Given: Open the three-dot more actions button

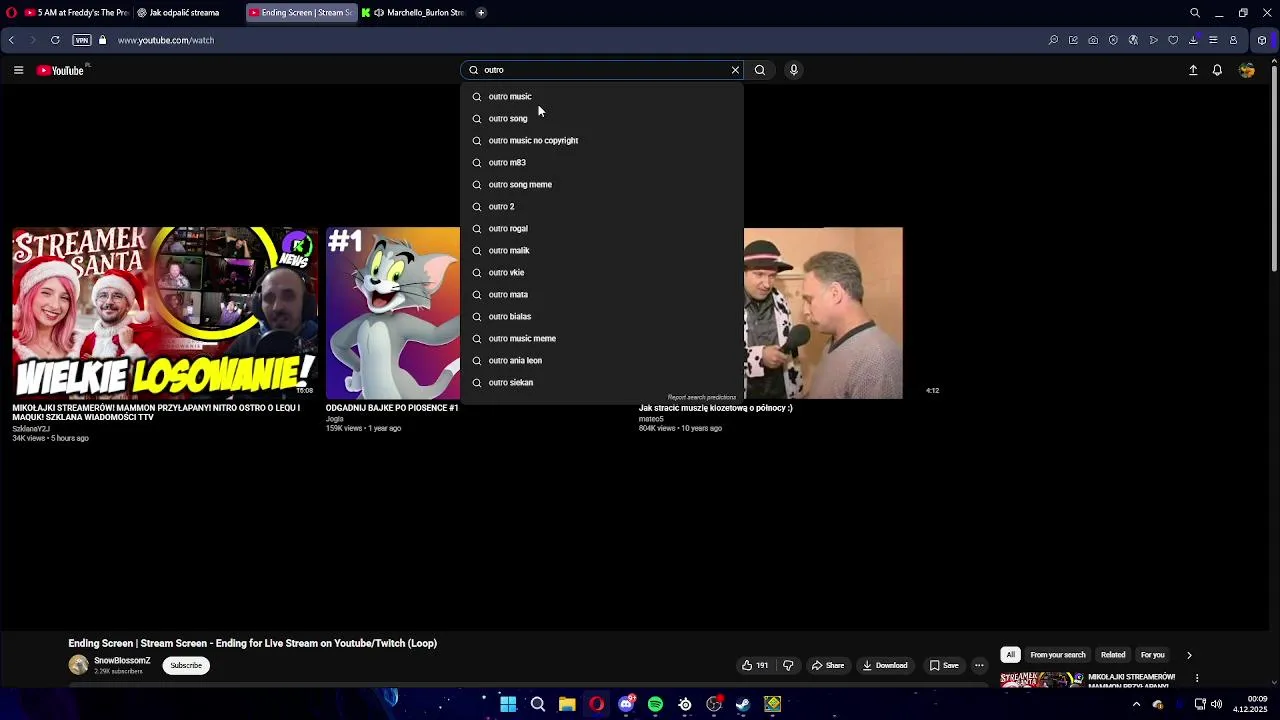Looking at the screenshot, I should [979, 665].
